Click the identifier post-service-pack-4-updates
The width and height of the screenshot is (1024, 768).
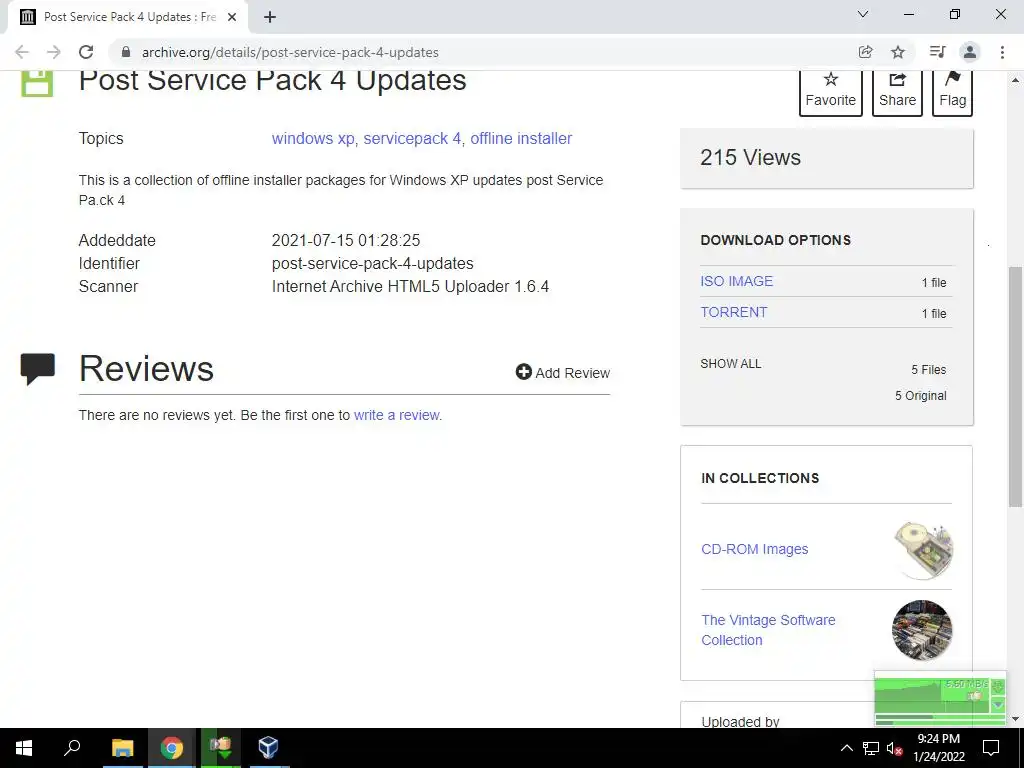(x=372, y=264)
